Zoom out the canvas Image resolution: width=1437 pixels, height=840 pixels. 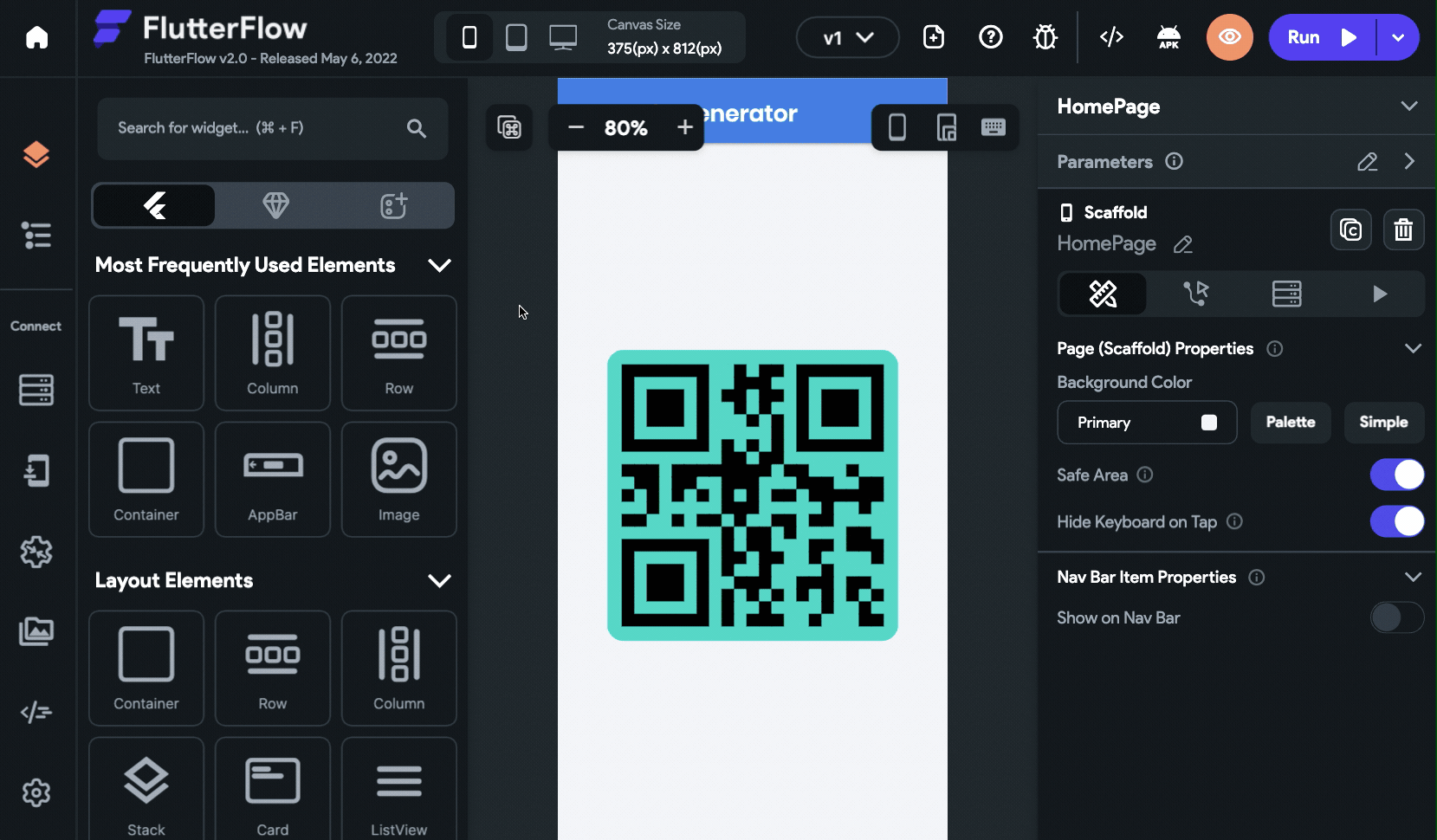[576, 127]
